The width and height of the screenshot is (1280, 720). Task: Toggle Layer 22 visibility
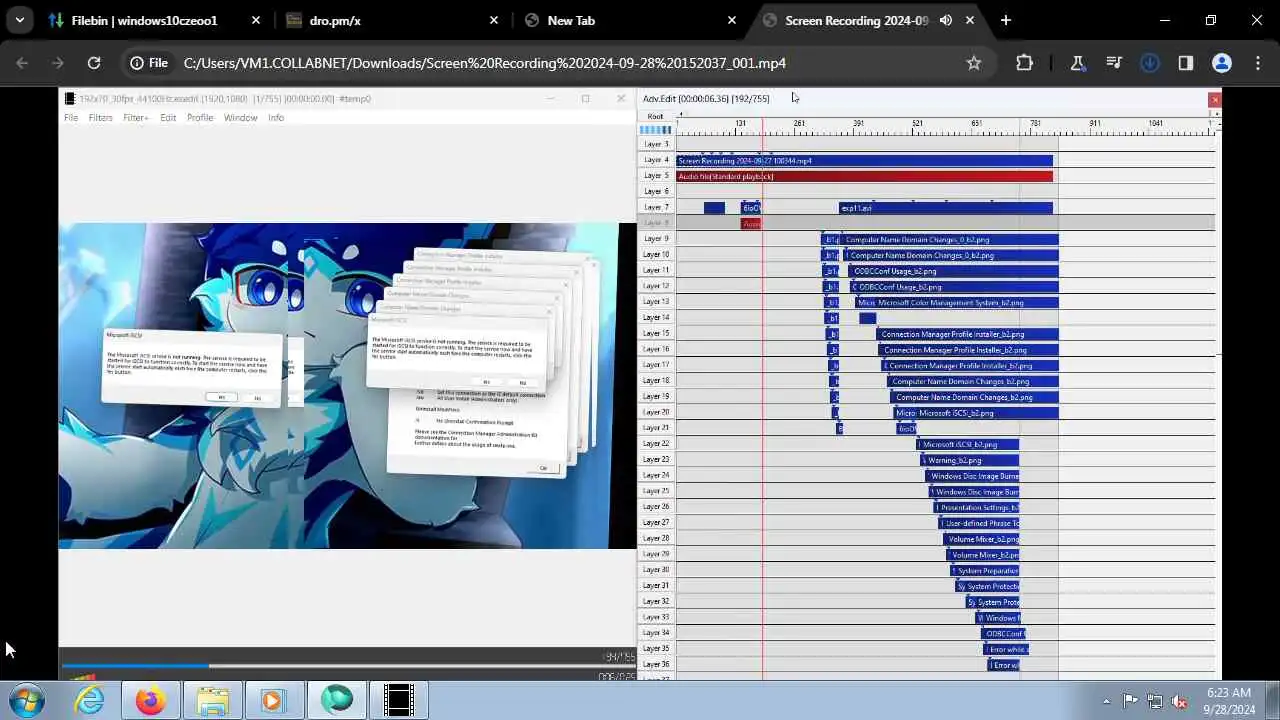tap(656, 444)
